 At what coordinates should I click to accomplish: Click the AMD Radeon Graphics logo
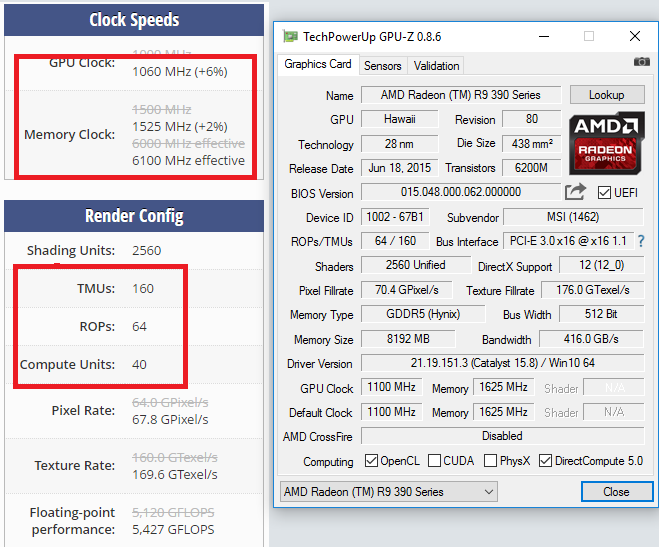tap(607, 143)
